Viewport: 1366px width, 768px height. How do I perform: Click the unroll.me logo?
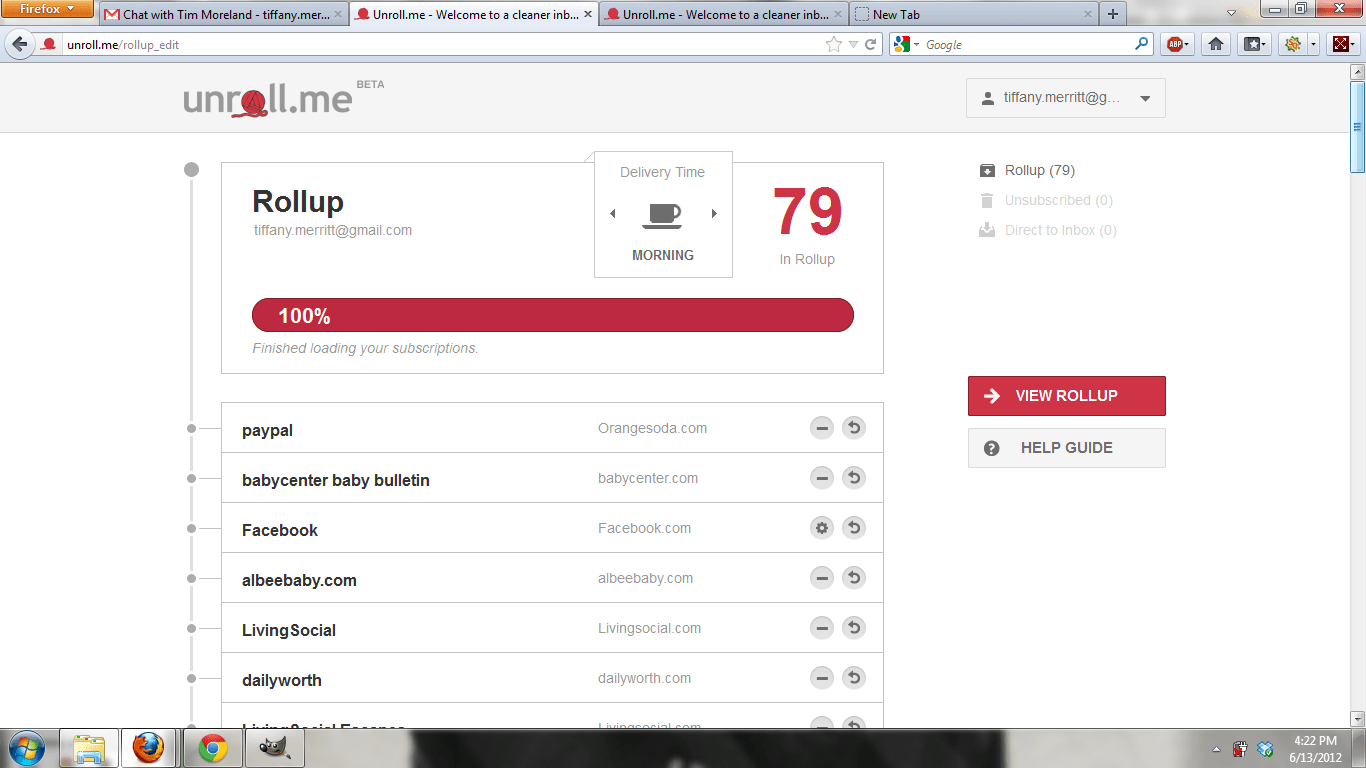click(x=268, y=100)
